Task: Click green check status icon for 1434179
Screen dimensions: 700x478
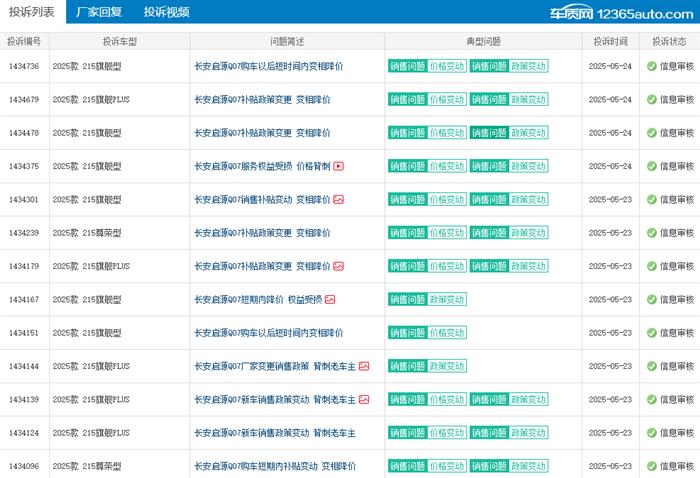Action: 652,266
